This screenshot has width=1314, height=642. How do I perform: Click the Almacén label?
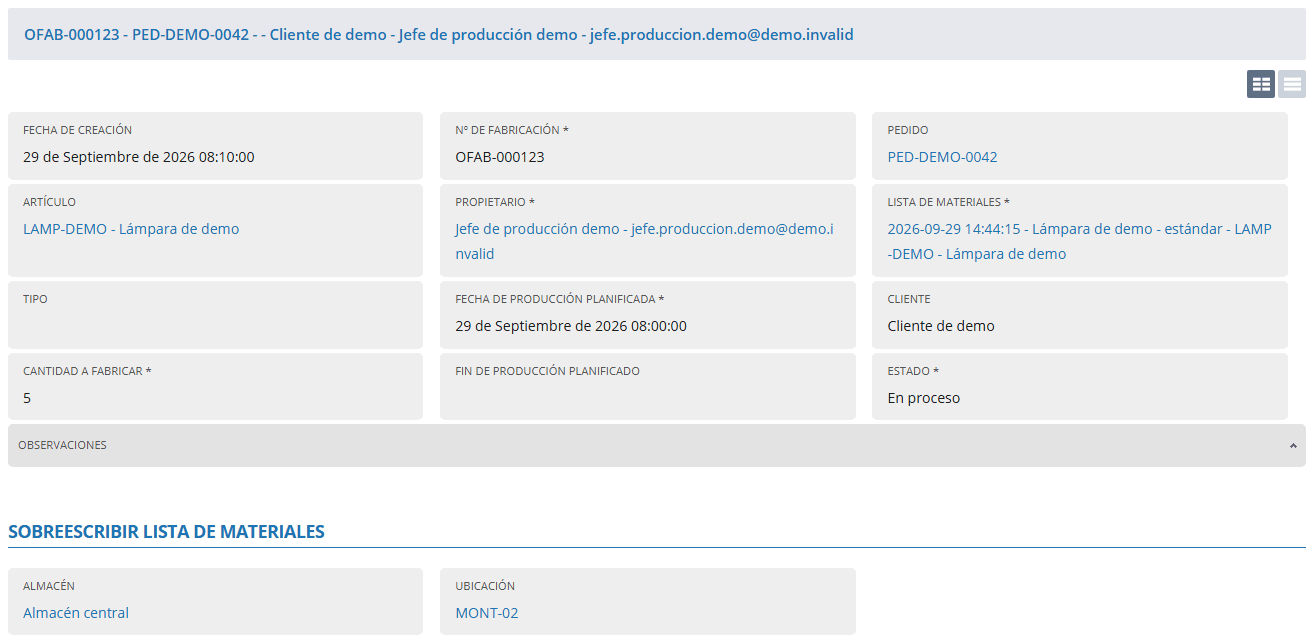tap(49, 586)
